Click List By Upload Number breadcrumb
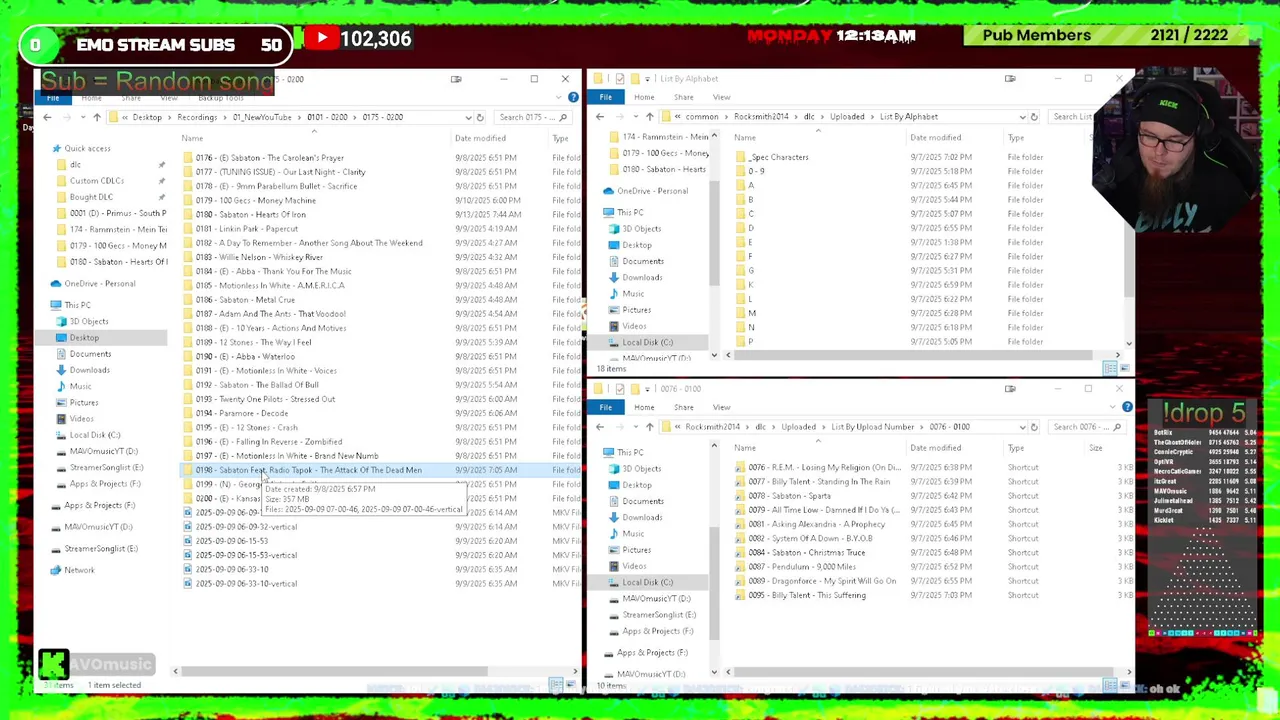1280x720 pixels. (873, 427)
